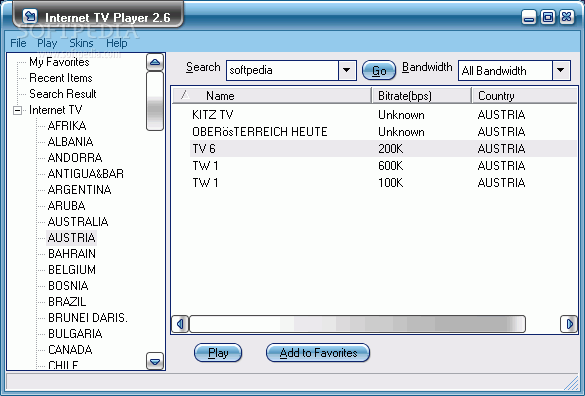Viewport: 585px width, 396px height.
Task: Select BRUNEI DARIS. in the country tree
Action: click(x=88, y=318)
